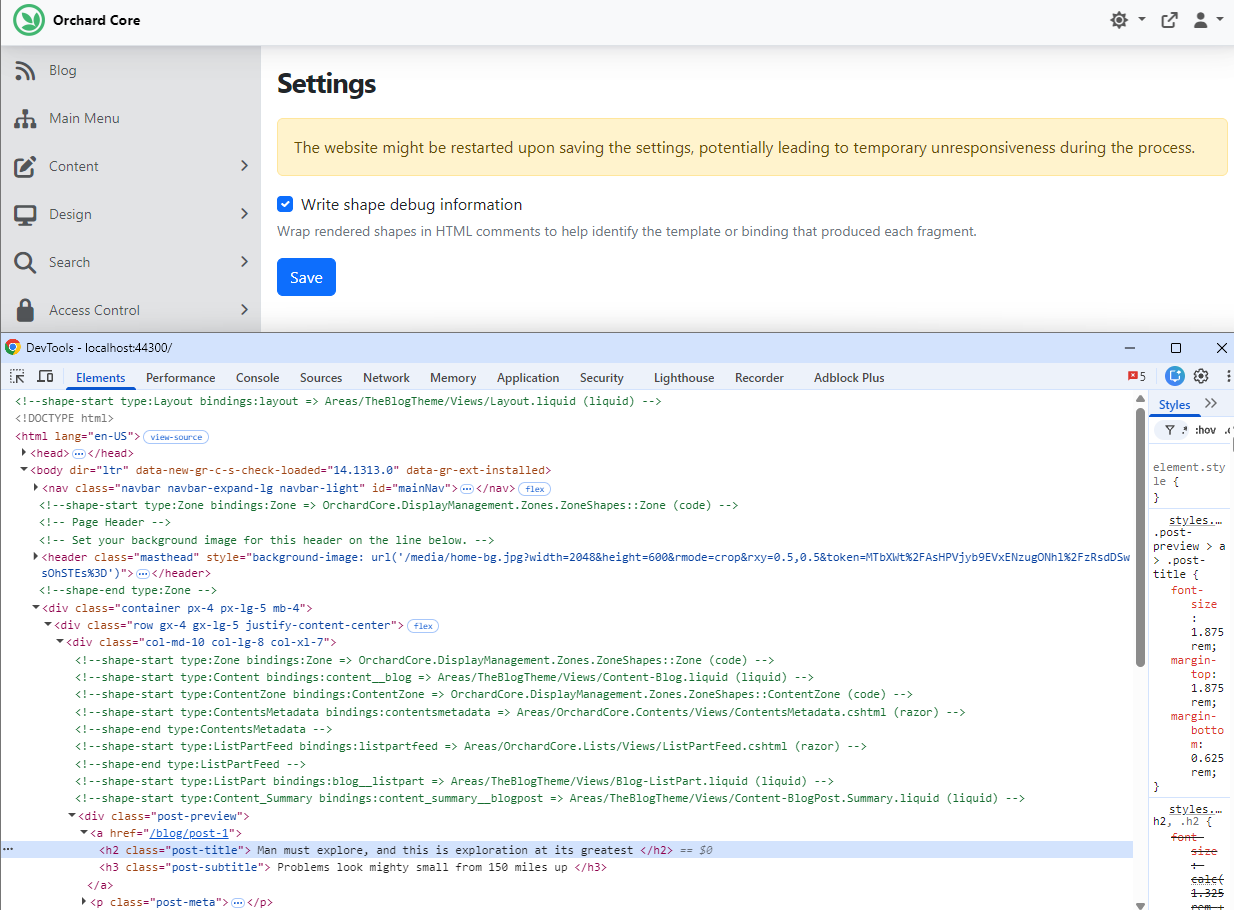Open the Application tab
Image resolution: width=1234 pixels, height=910 pixels.
(x=528, y=378)
